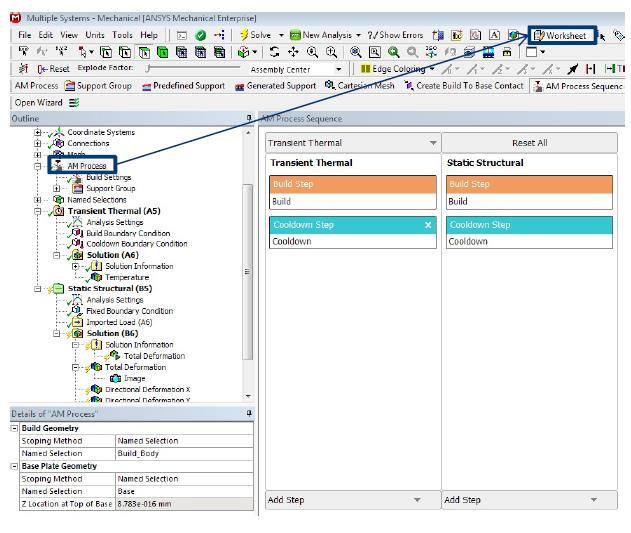Click Predefined Support toolbar icon
The width and height of the screenshot is (631, 533).
click(x=146, y=87)
